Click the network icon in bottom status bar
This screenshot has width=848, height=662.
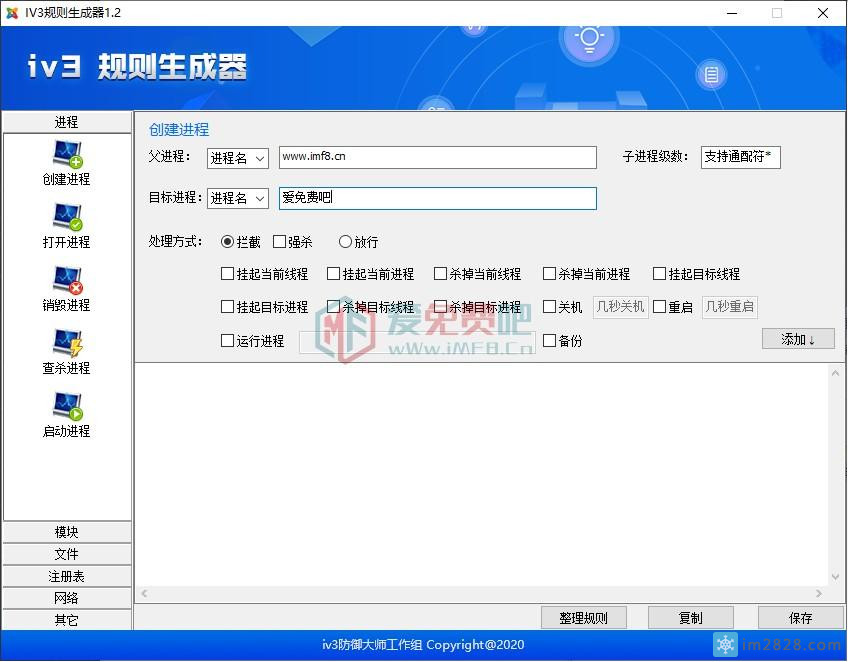[726, 645]
